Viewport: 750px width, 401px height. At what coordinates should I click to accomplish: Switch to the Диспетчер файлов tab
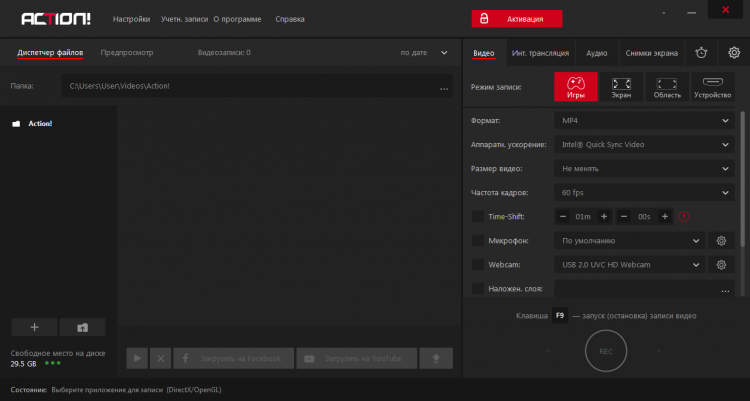click(50, 53)
